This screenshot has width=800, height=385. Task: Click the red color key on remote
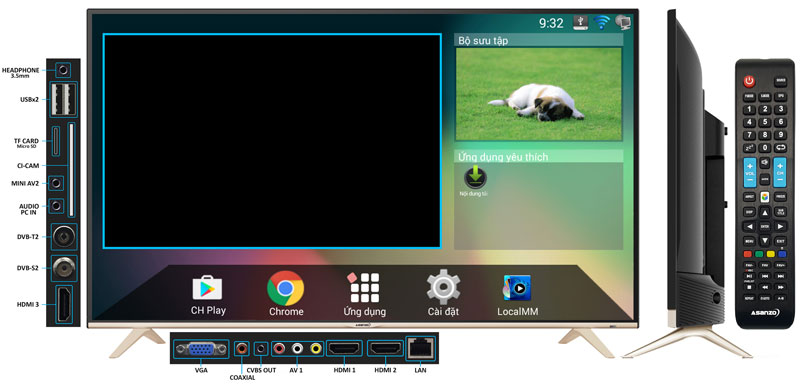[x=747, y=253]
